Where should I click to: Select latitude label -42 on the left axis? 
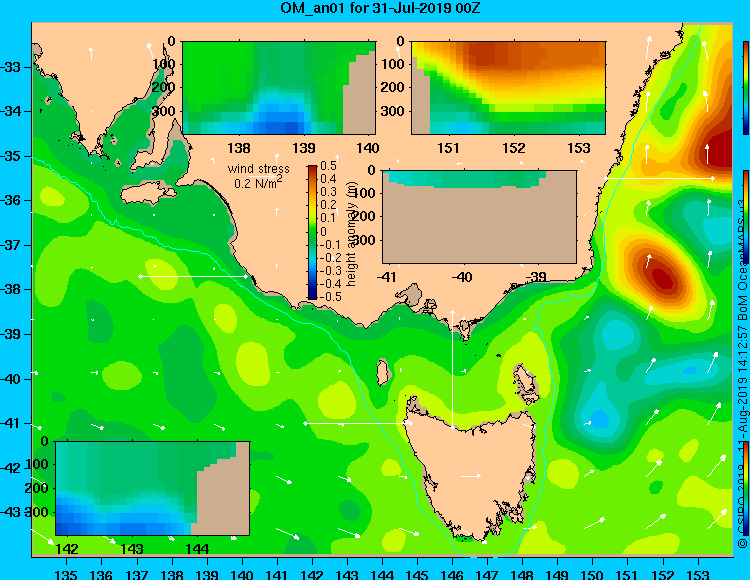click(10, 468)
